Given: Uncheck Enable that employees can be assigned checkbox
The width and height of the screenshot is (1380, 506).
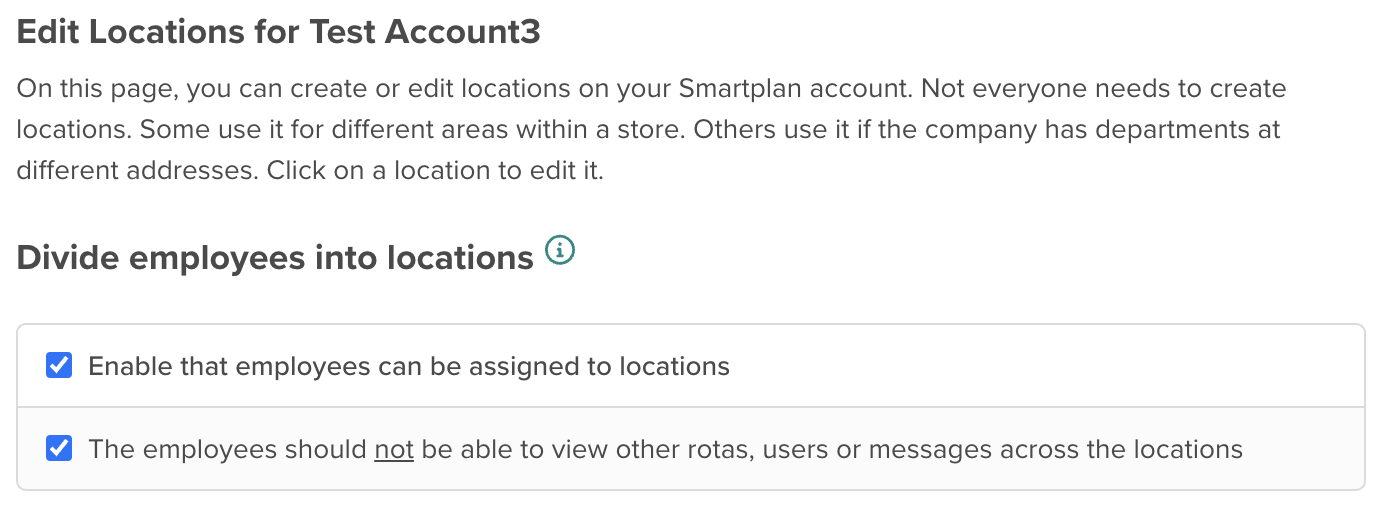Looking at the screenshot, I should point(59,366).
